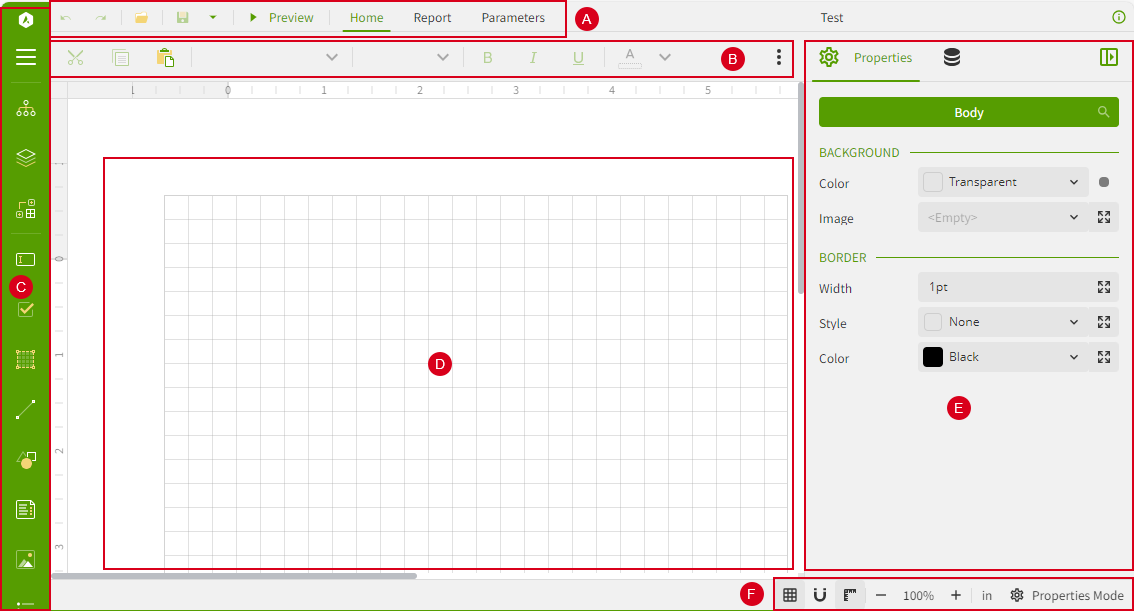
Task: Switch to the Report tab
Action: point(432,18)
